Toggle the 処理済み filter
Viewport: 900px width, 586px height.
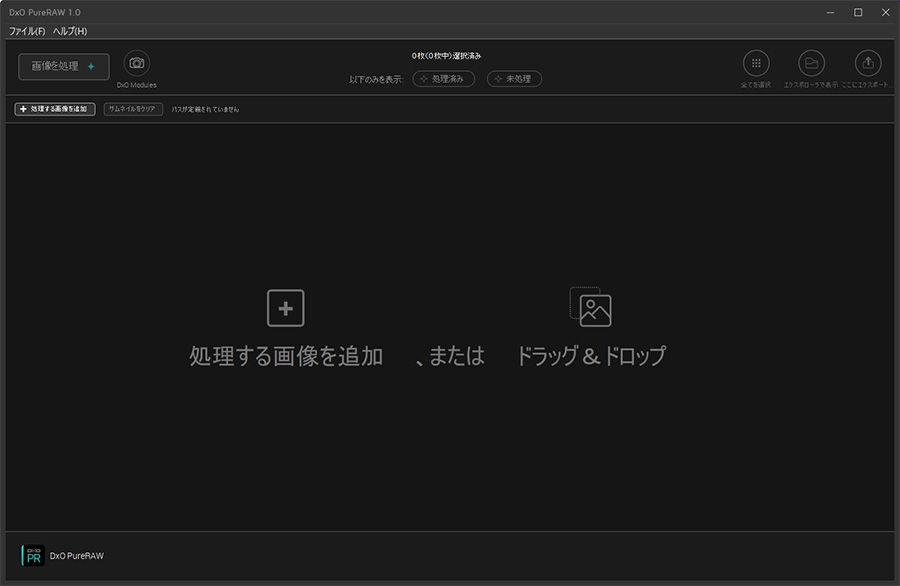444,79
